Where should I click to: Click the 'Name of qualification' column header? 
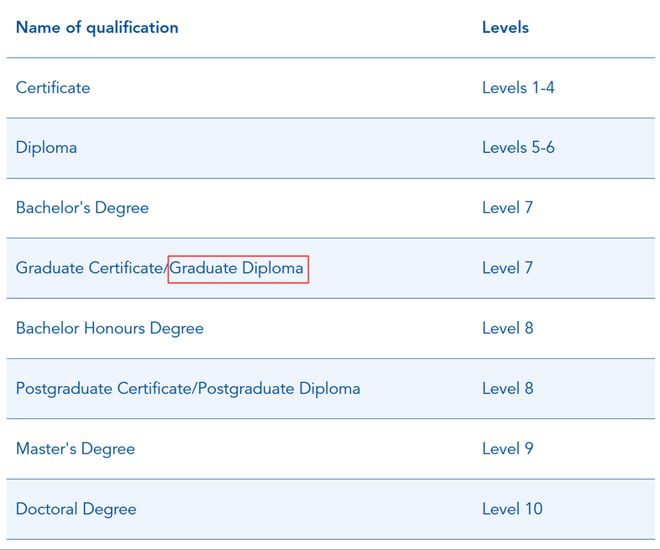point(97,28)
